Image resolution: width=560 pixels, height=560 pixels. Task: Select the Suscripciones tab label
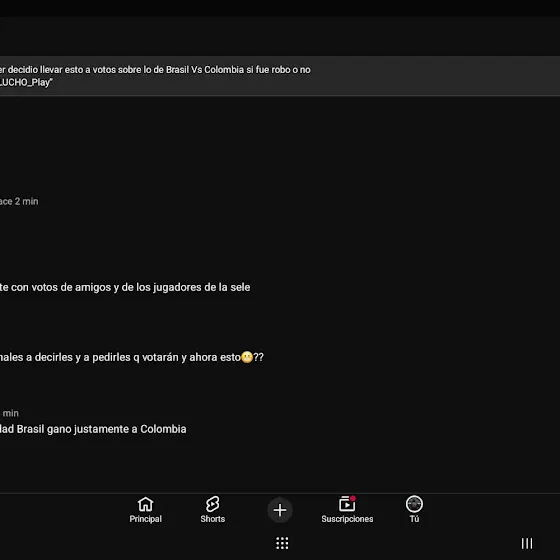347,519
